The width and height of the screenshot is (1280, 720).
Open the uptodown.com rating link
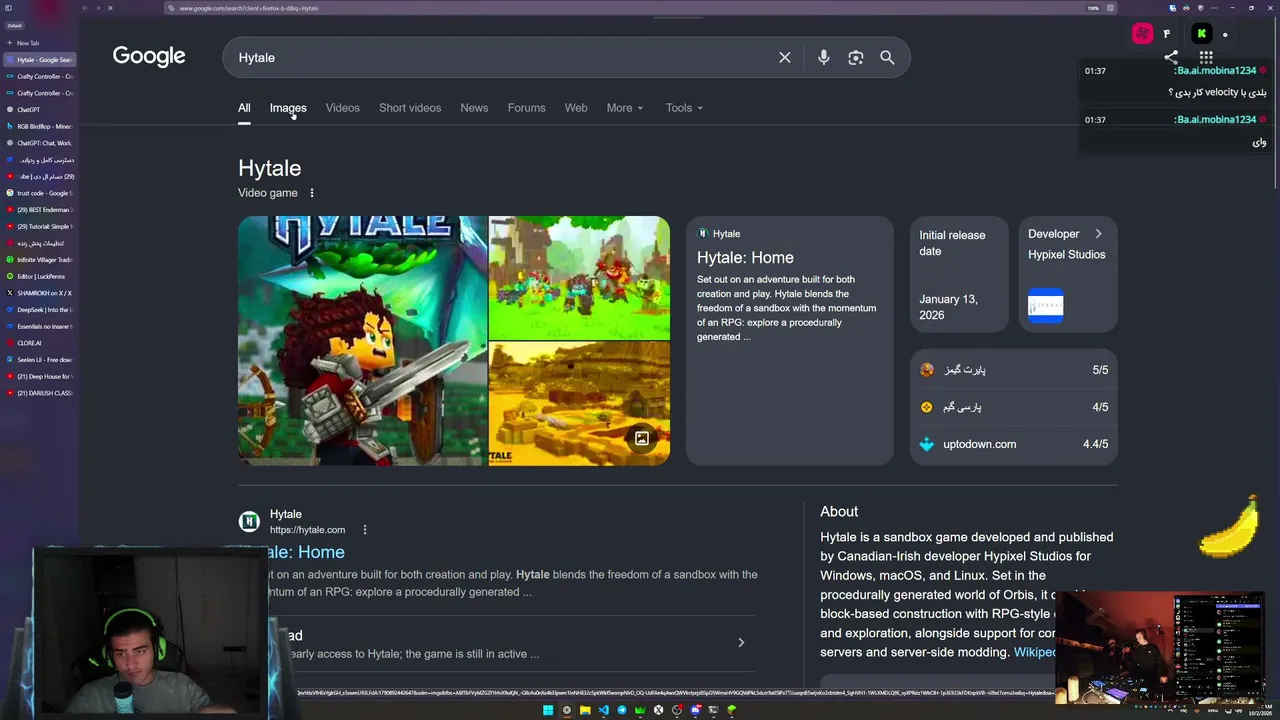1014,444
